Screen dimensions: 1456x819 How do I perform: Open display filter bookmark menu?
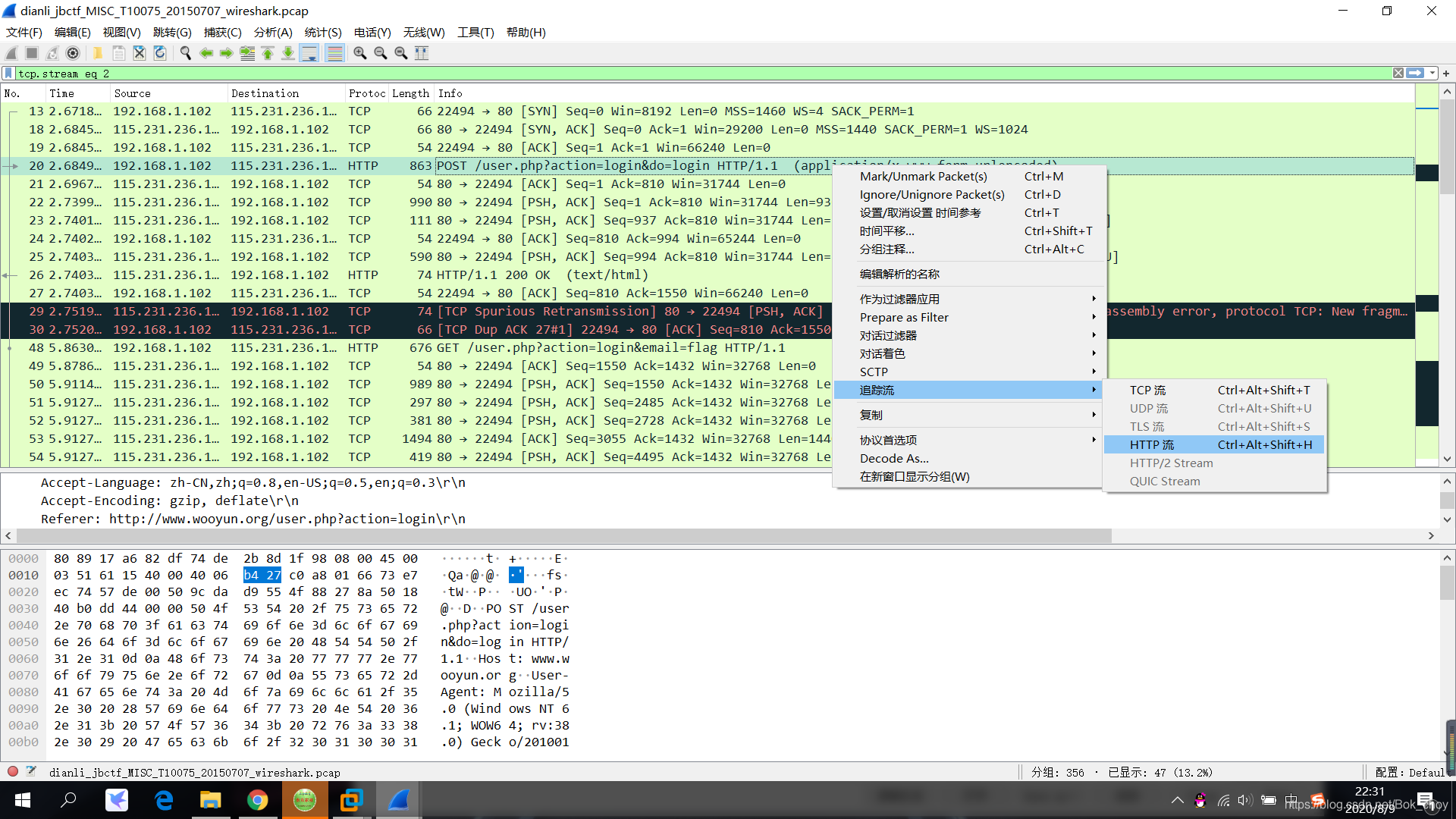pos(8,74)
